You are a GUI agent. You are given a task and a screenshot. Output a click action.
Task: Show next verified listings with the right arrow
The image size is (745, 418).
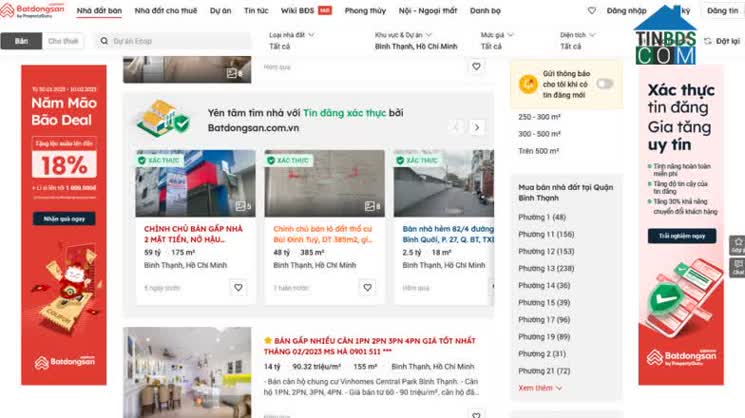477,127
